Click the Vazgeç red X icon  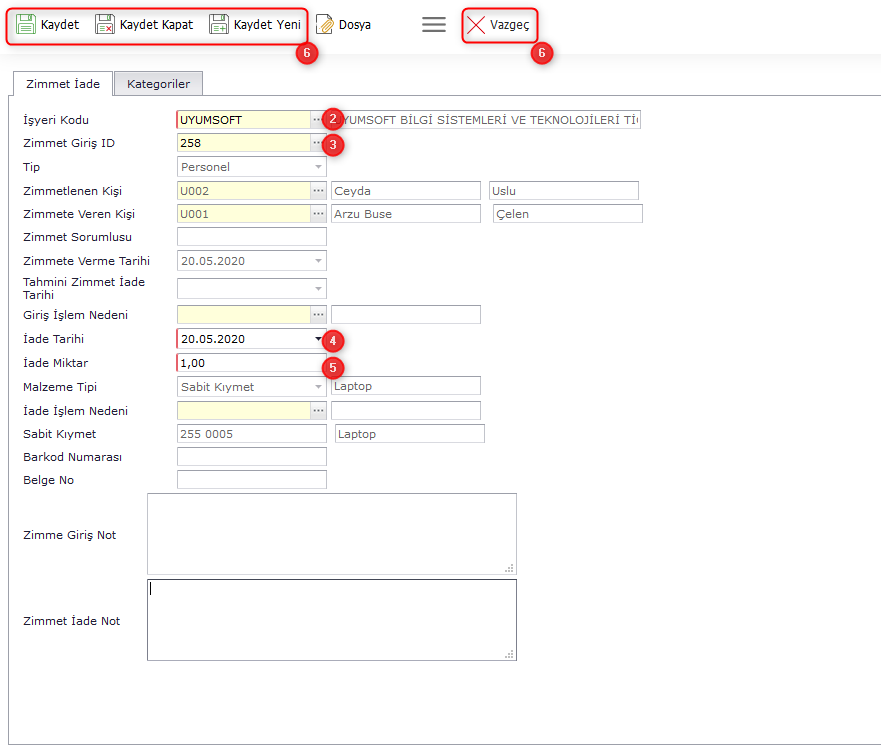point(476,25)
